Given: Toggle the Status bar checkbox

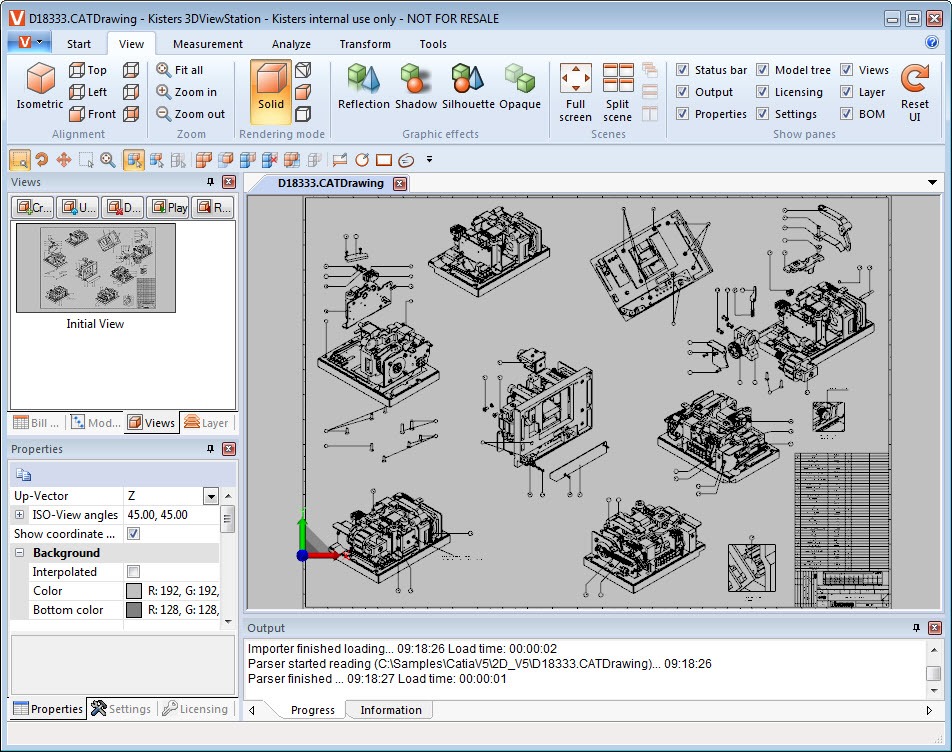Looking at the screenshot, I should point(682,70).
